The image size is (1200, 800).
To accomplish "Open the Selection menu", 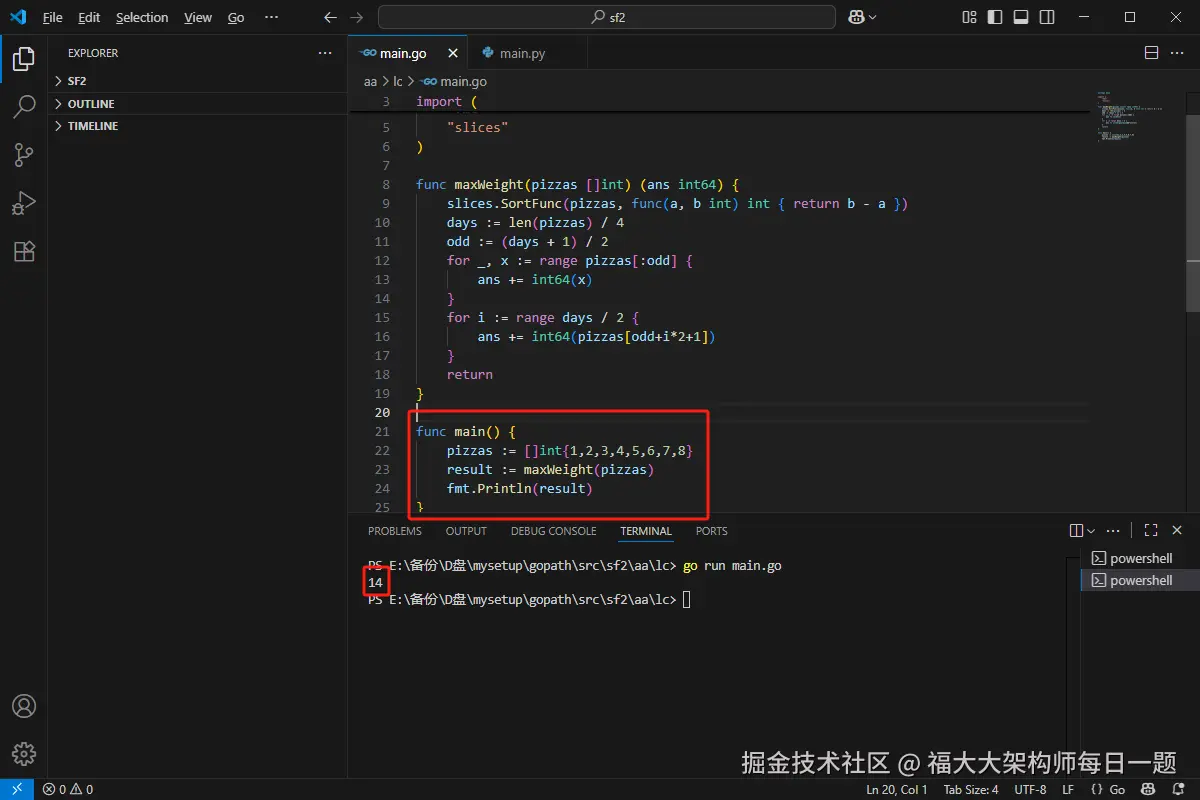I will pyautogui.click(x=142, y=17).
